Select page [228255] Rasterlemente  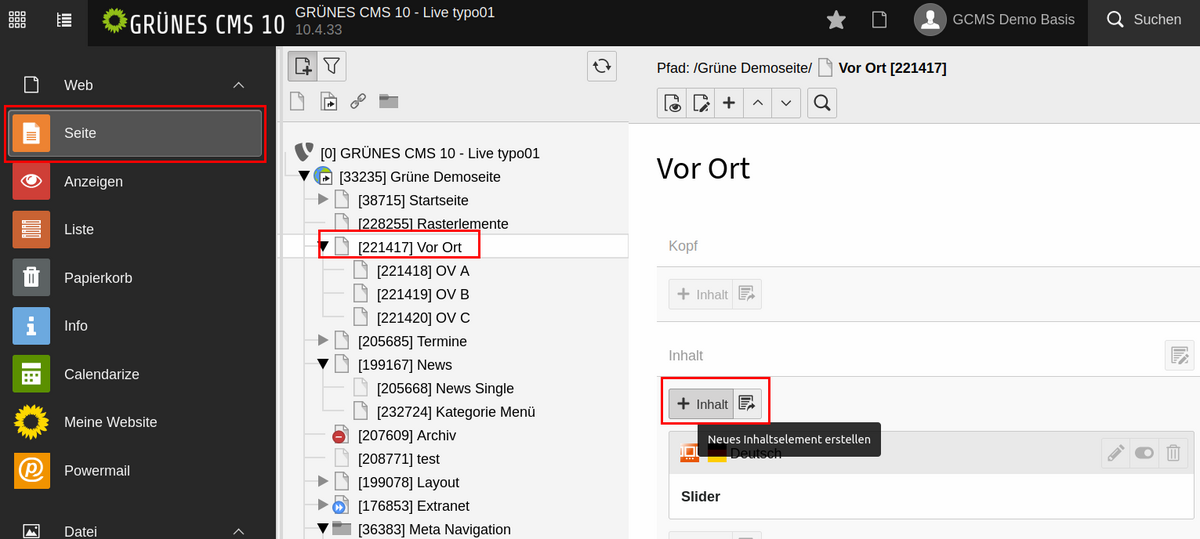pyautogui.click(x=433, y=224)
